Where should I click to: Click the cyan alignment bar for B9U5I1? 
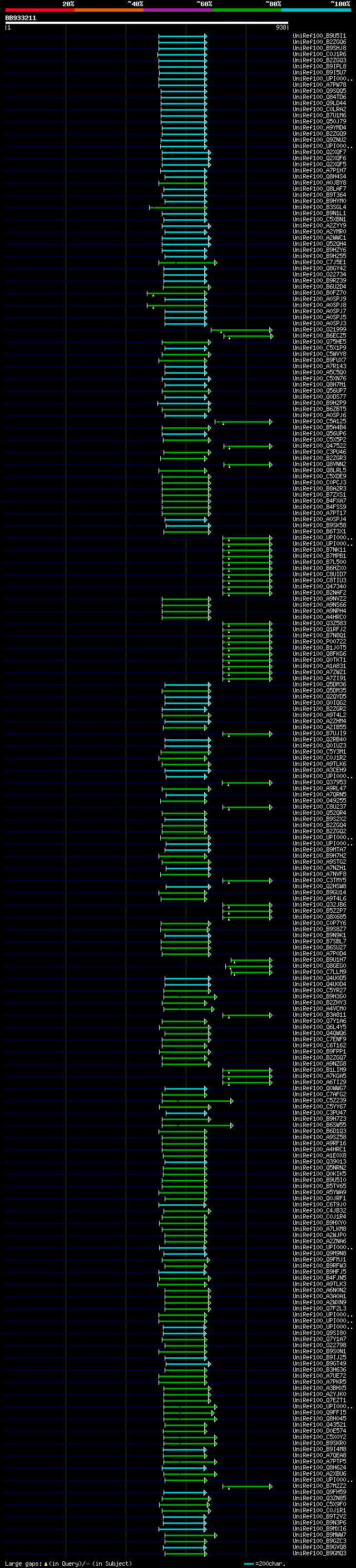click(x=182, y=37)
